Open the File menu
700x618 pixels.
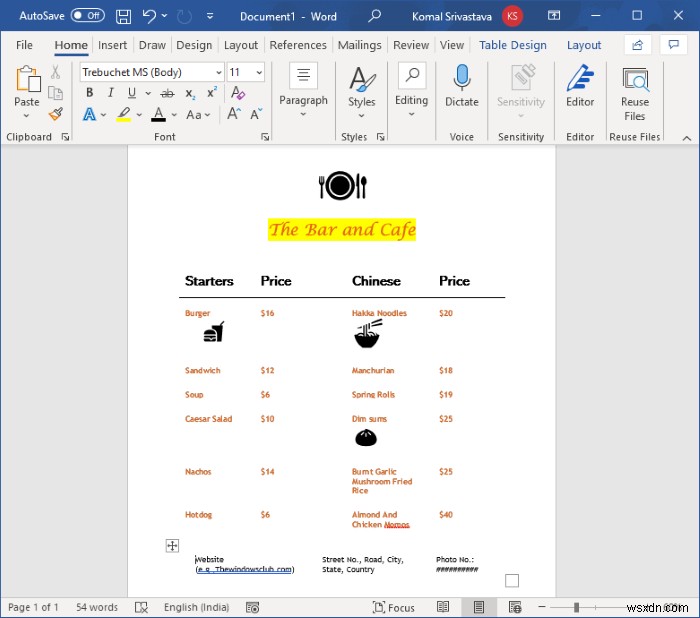pyautogui.click(x=24, y=45)
